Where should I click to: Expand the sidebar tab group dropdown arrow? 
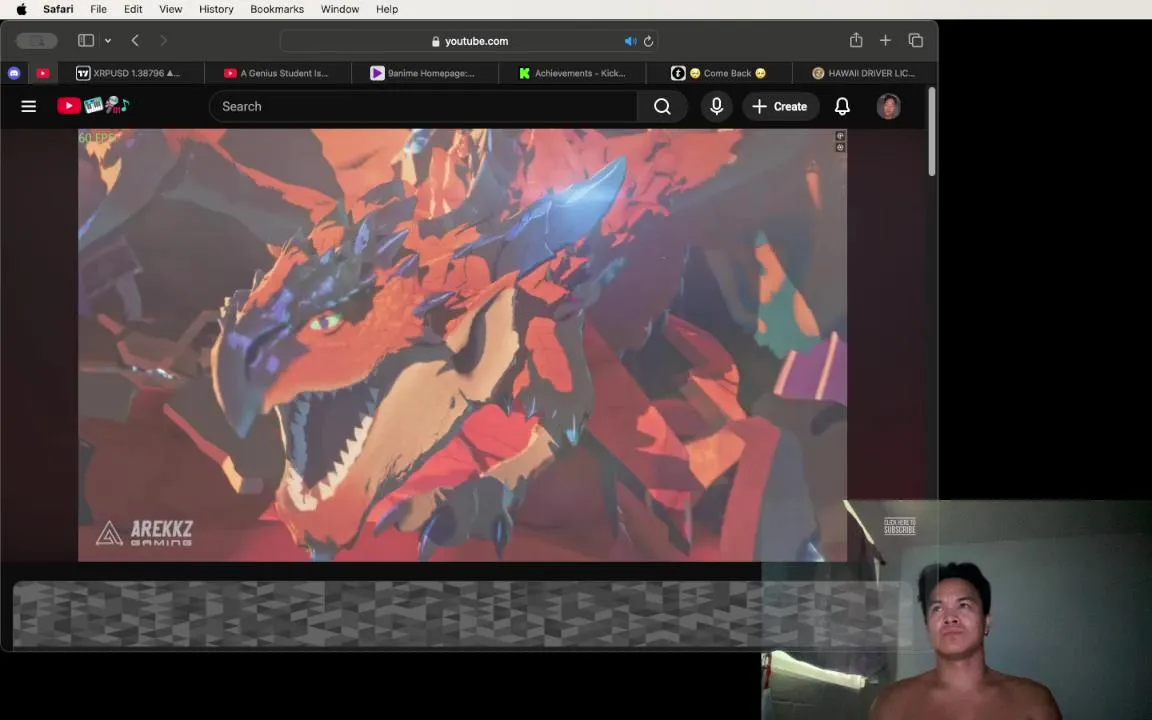(x=108, y=40)
